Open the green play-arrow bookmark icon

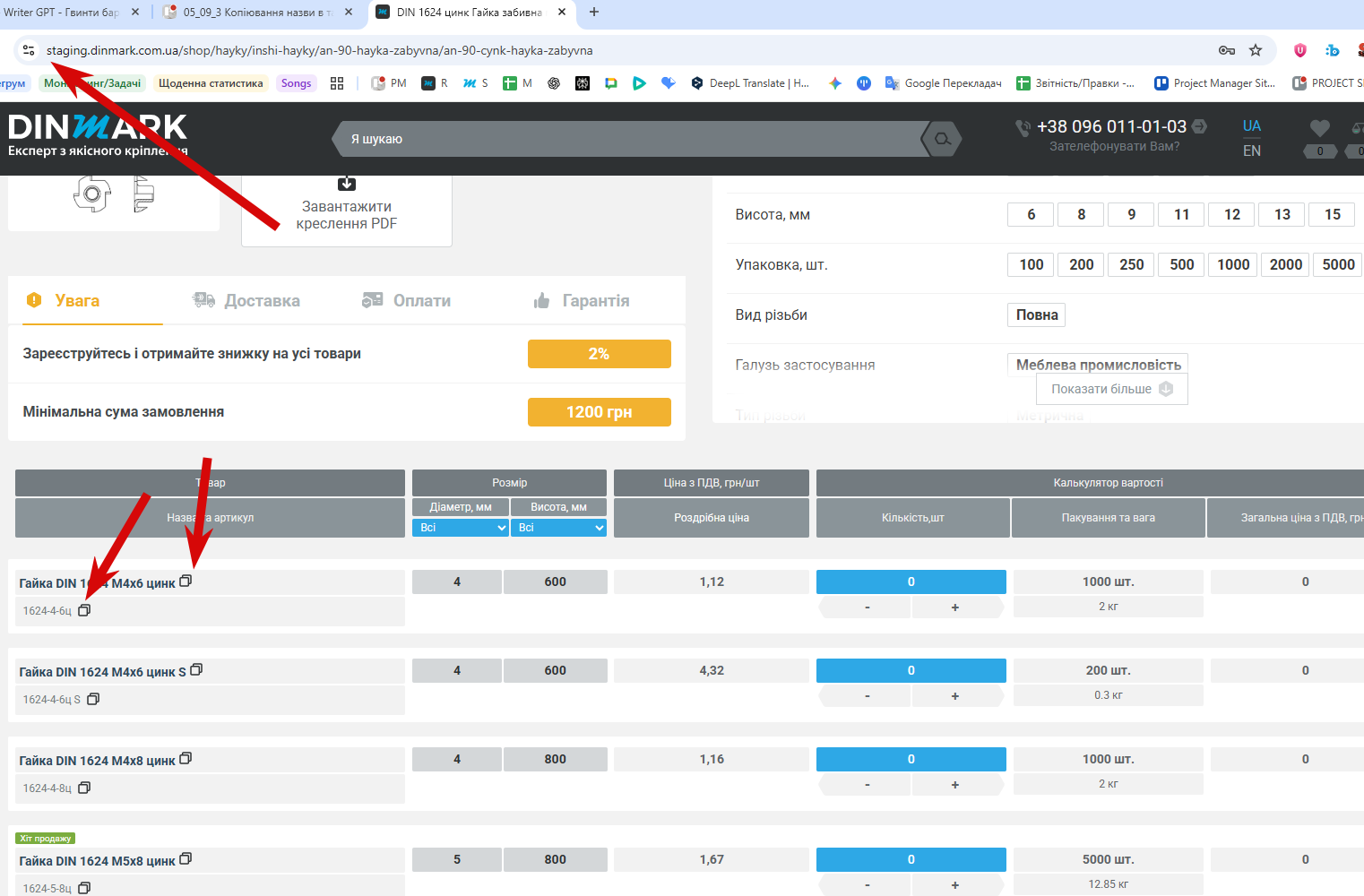pos(639,83)
